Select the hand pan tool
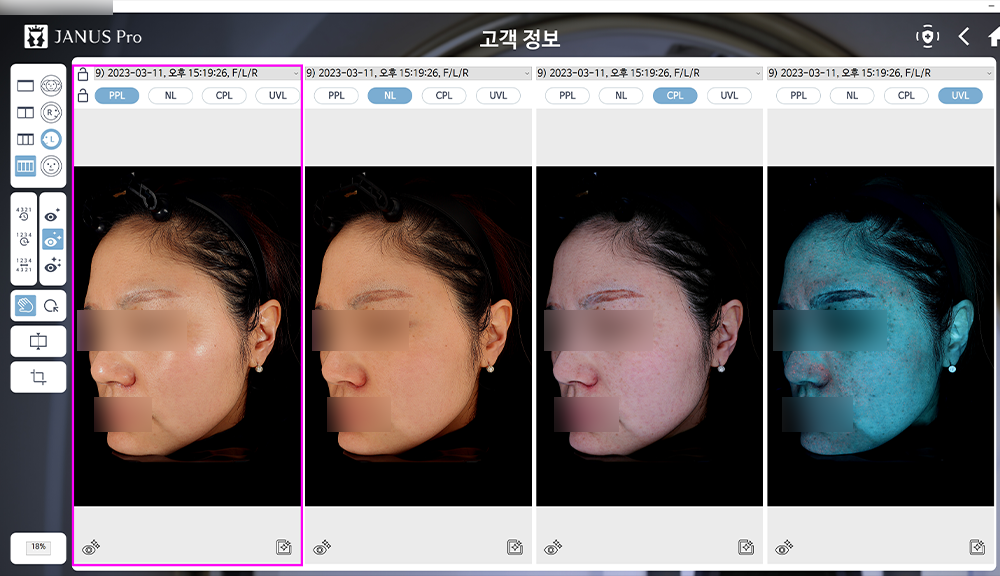1000x576 pixels. point(26,306)
